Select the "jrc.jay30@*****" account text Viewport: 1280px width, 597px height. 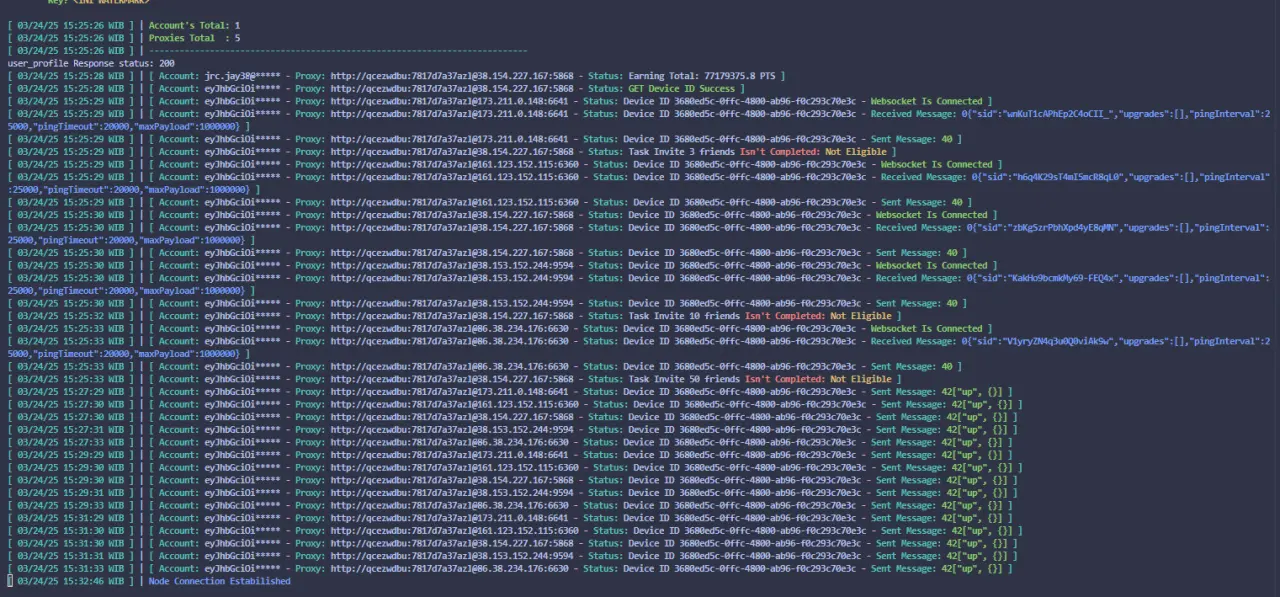(243, 75)
